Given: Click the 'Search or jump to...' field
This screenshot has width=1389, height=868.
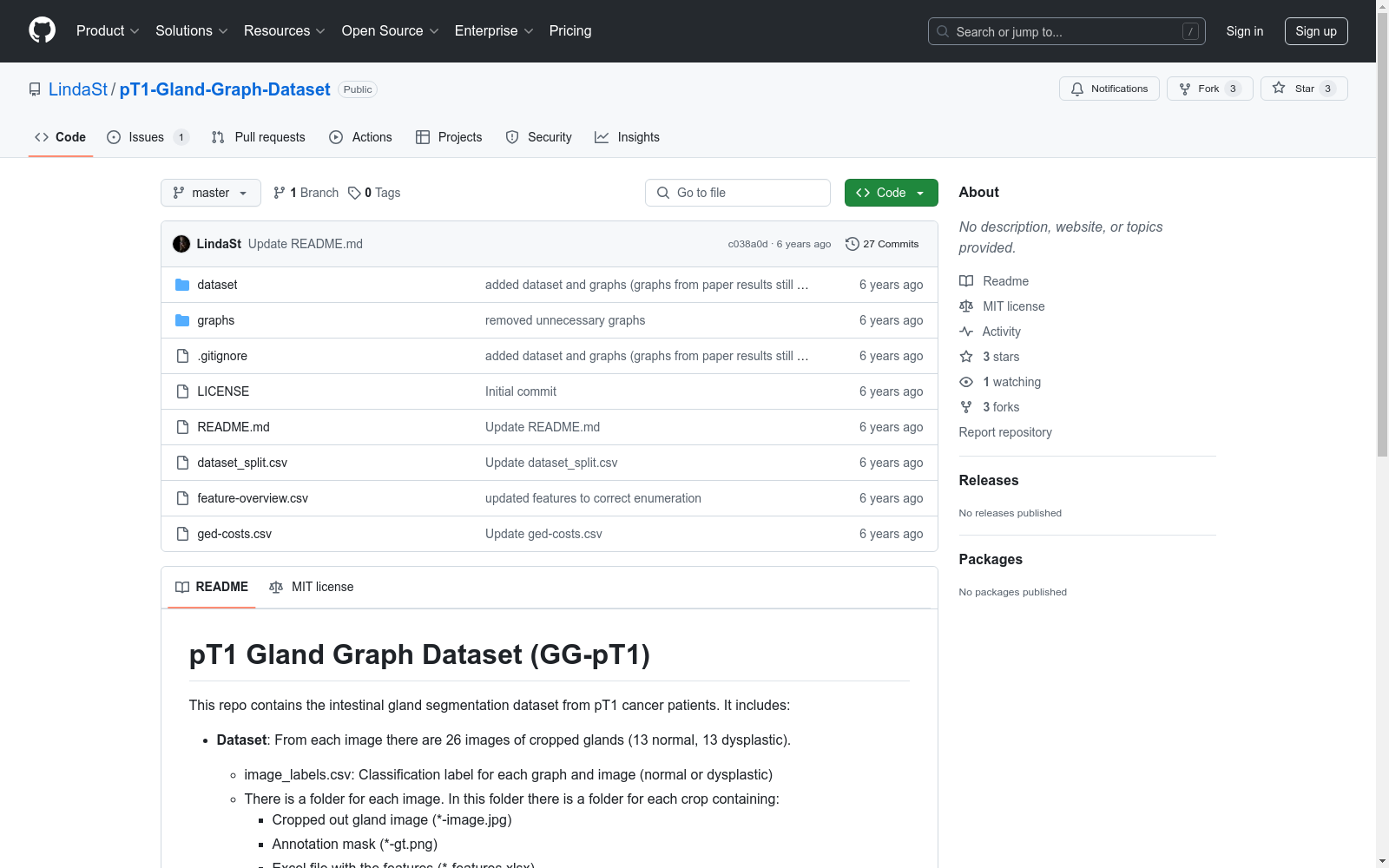Looking at the screenshot, I should tap(1067, 31).
